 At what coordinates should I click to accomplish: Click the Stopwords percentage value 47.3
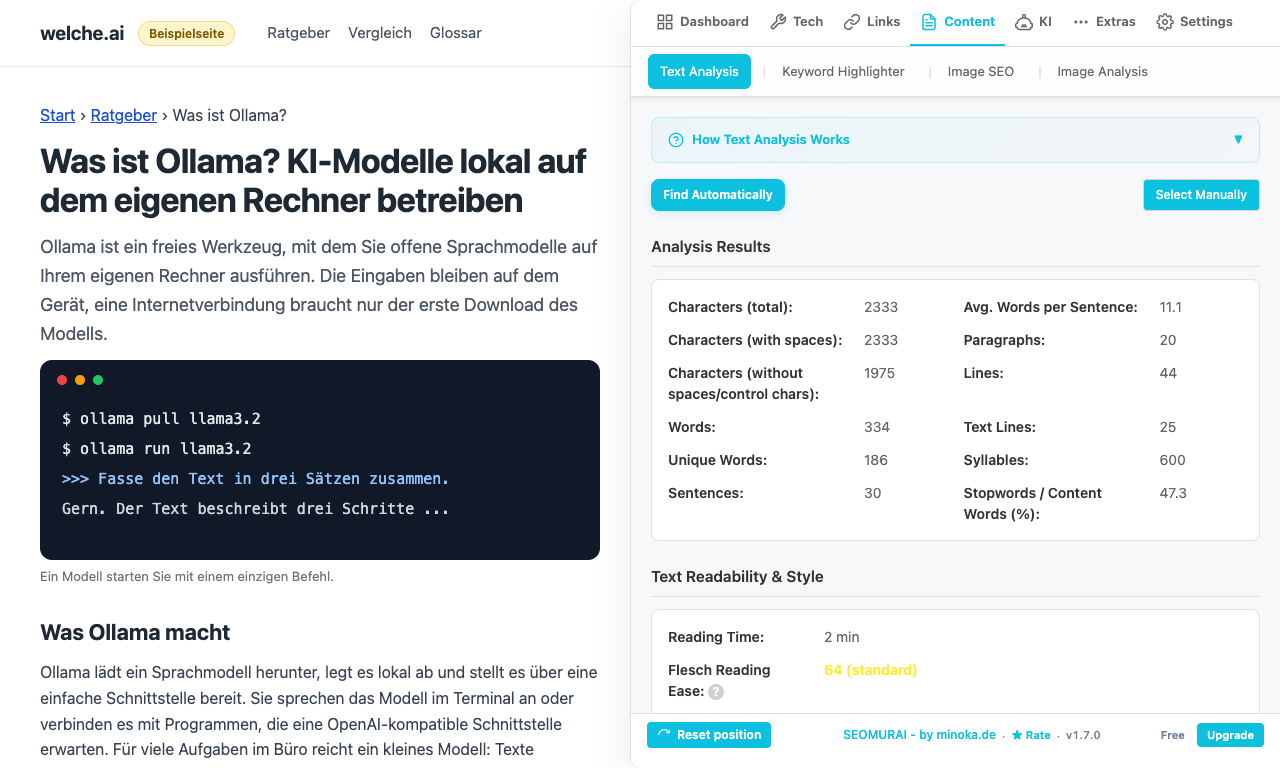pyautogui.click(x=1173, y=493)
